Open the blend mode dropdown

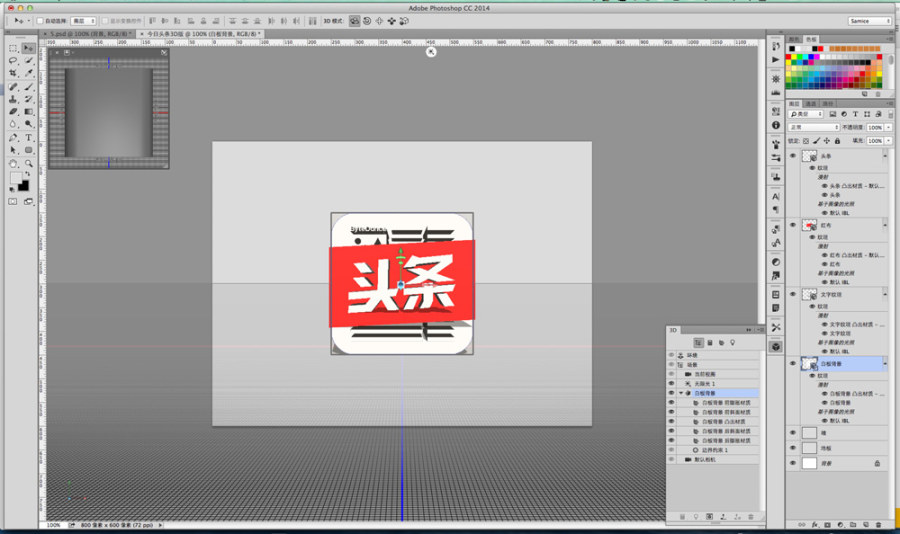click(x=814, y=127)
